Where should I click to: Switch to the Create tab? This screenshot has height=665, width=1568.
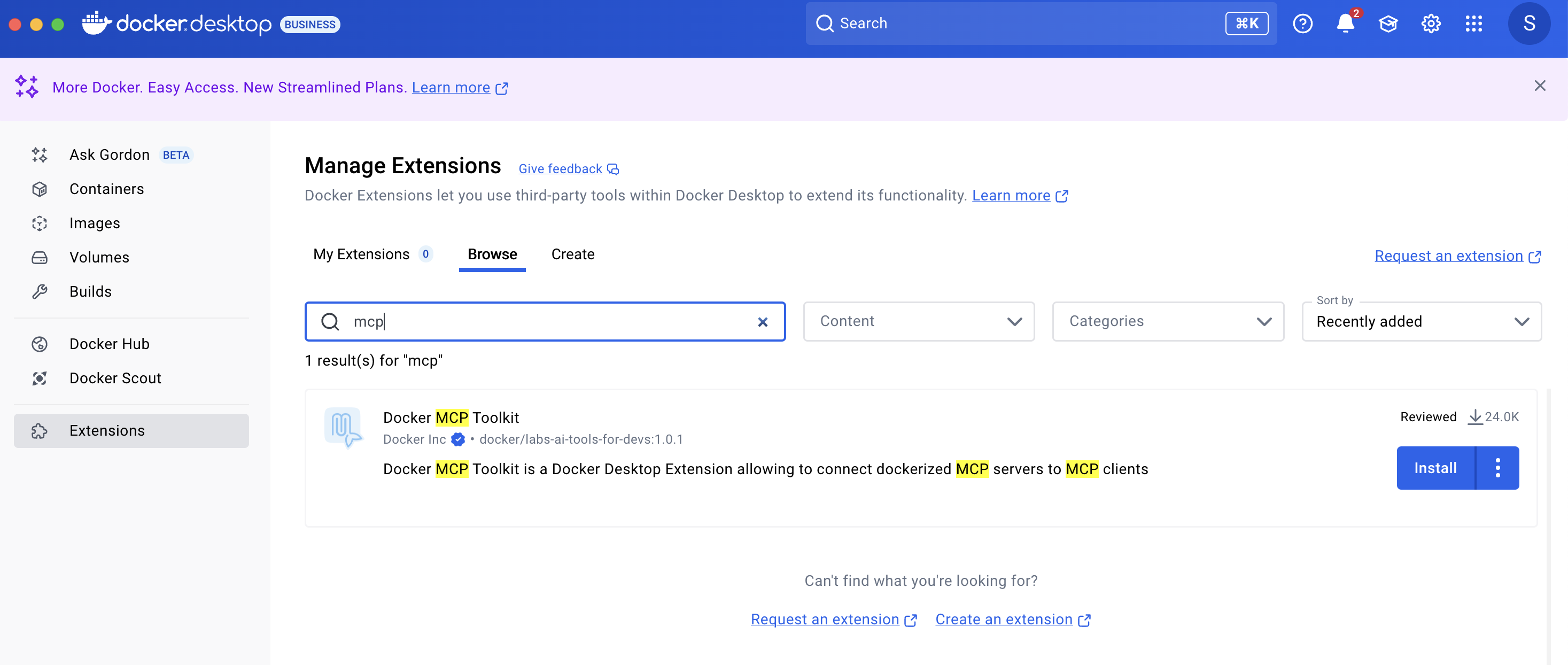click(573, 254)
